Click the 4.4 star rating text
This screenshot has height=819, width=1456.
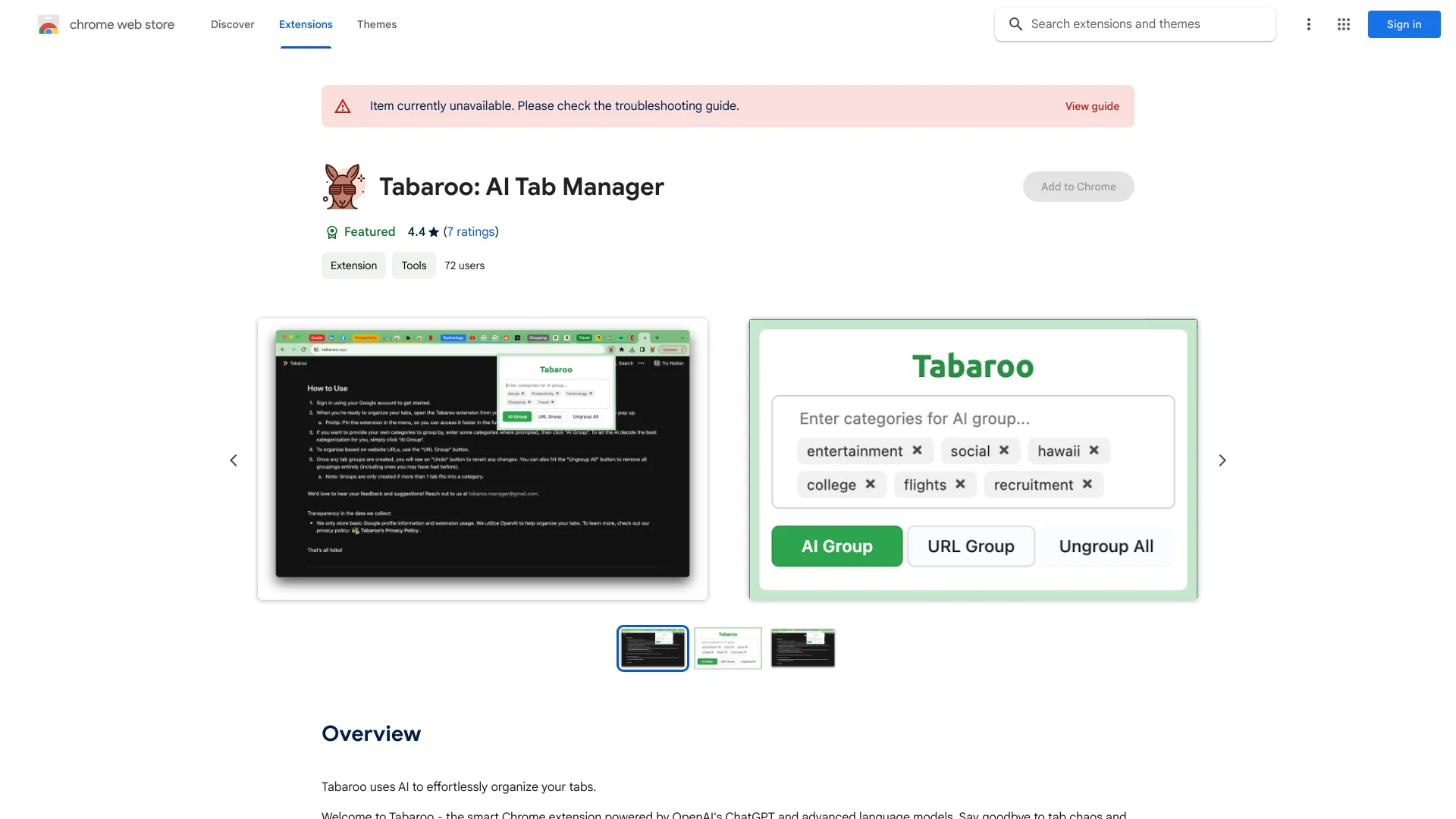click(416, 232)
